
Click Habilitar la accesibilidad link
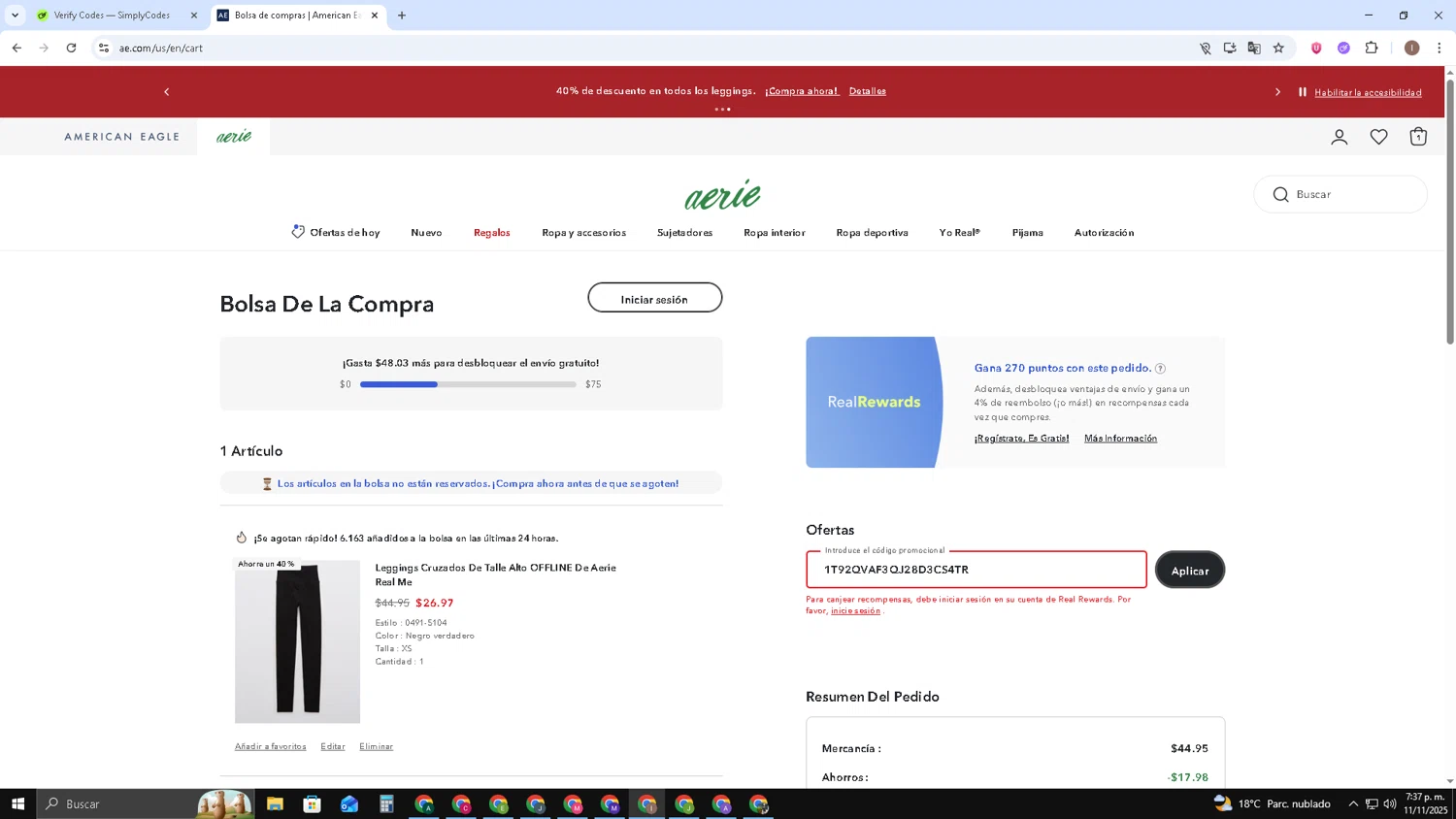1368,93
